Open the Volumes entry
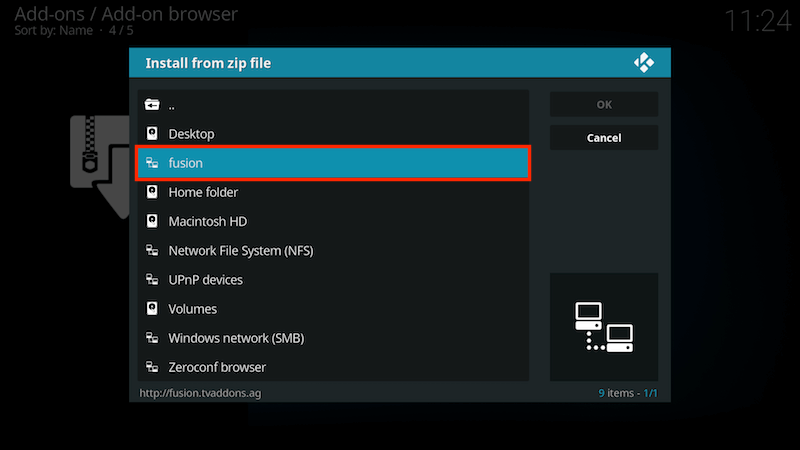Screen dimensions: 800x450 [x=333, y=308]
